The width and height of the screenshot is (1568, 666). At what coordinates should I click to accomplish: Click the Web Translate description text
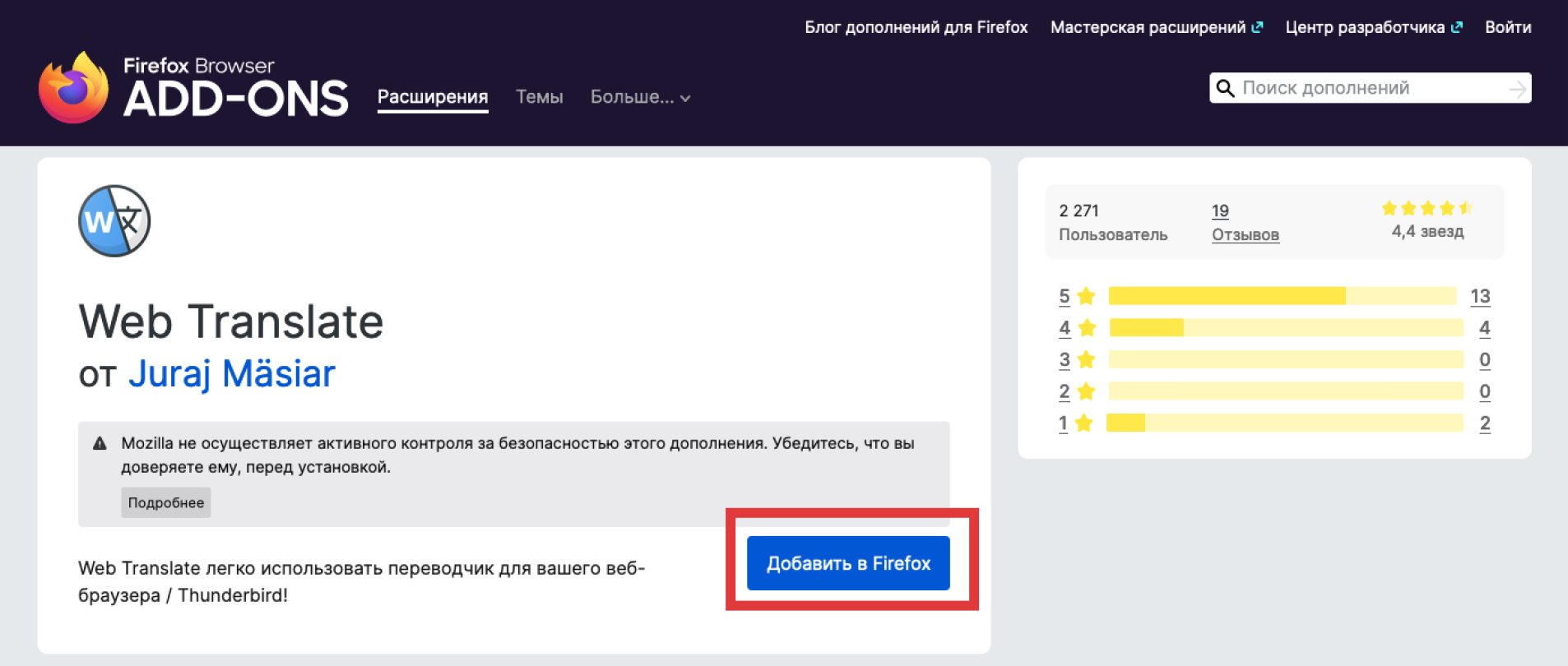(361, 581)
